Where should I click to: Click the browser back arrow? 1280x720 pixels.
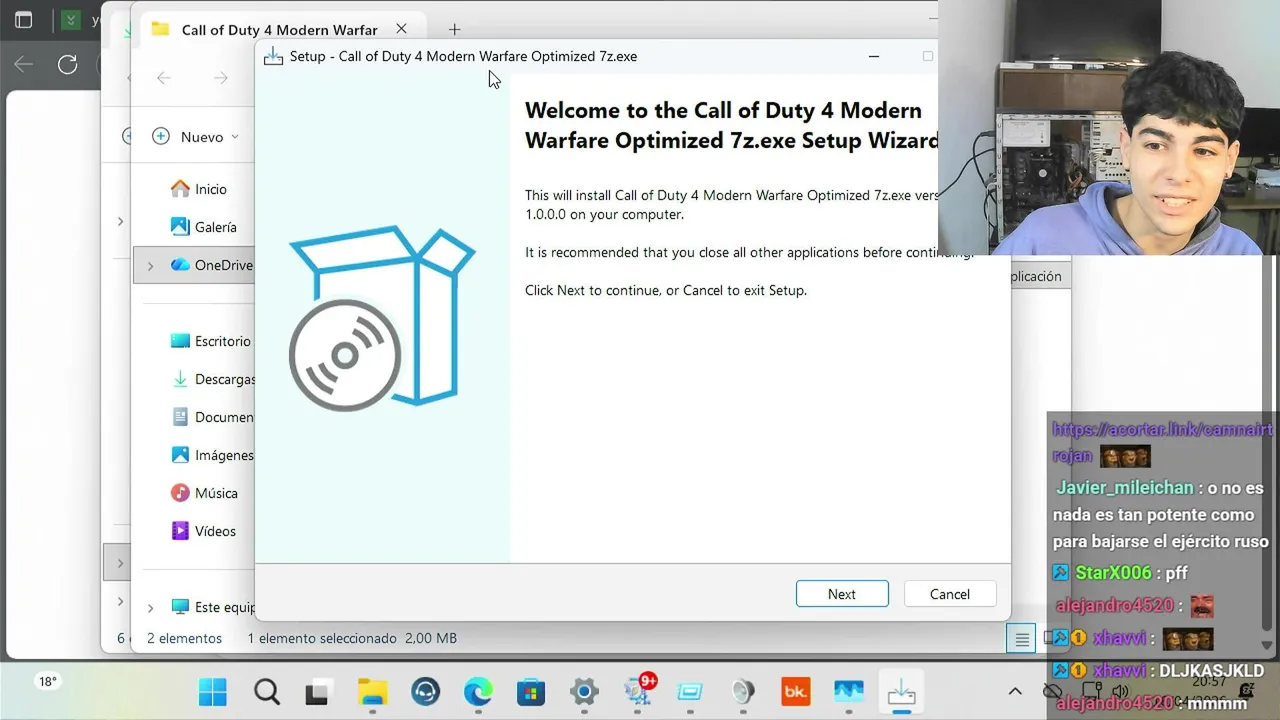[23, 65]
